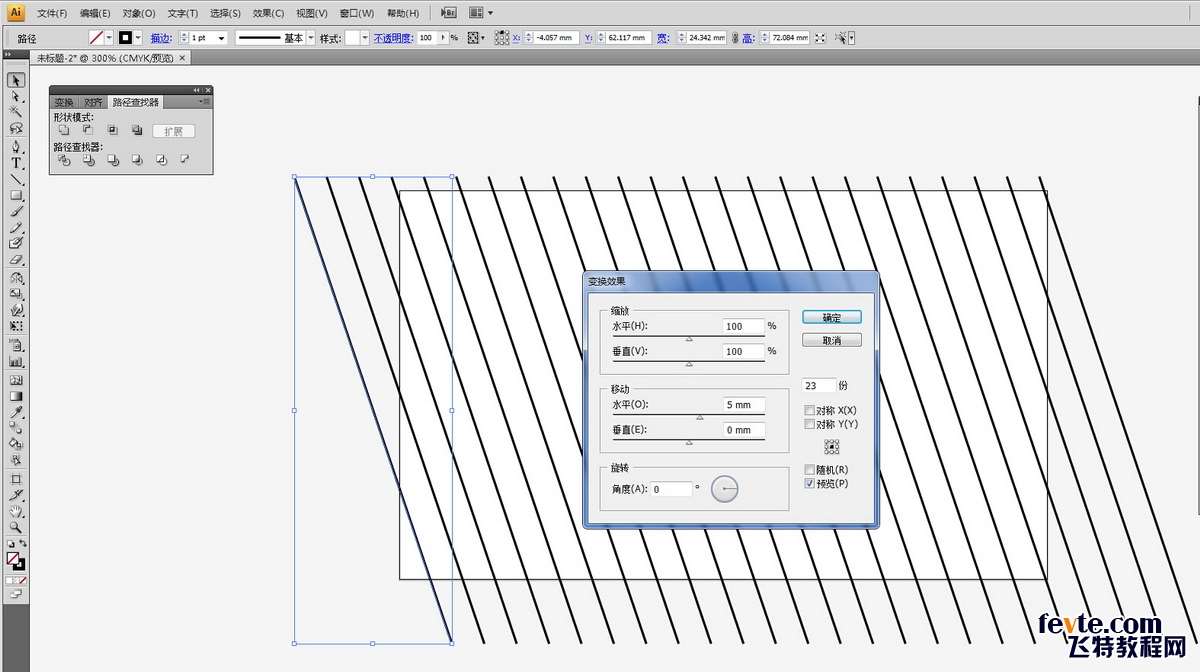Open the 对象(O) menu
This screenshot has height=672, width=1200.
click(139, 13)
